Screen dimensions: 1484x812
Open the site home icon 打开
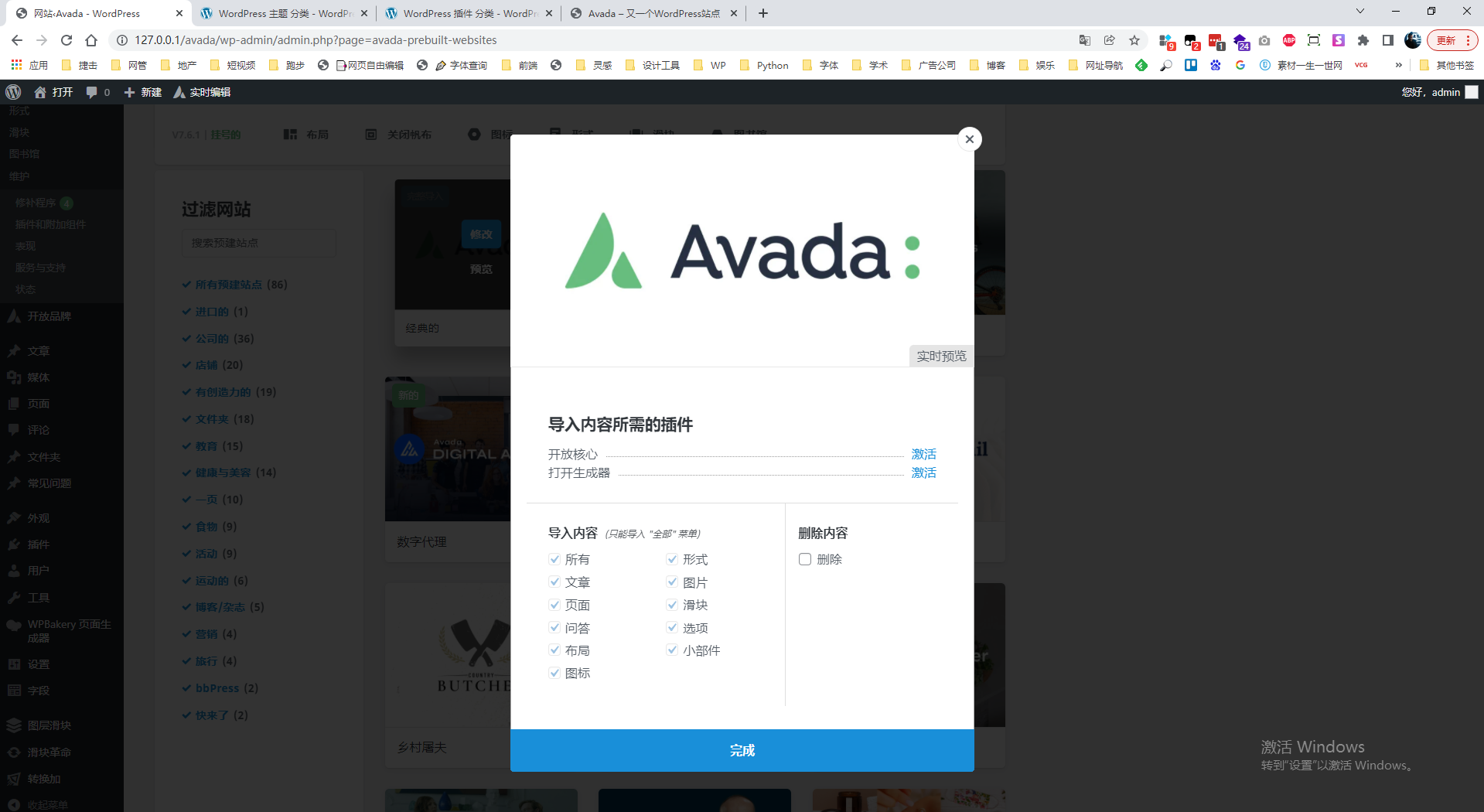click(53, 92)
